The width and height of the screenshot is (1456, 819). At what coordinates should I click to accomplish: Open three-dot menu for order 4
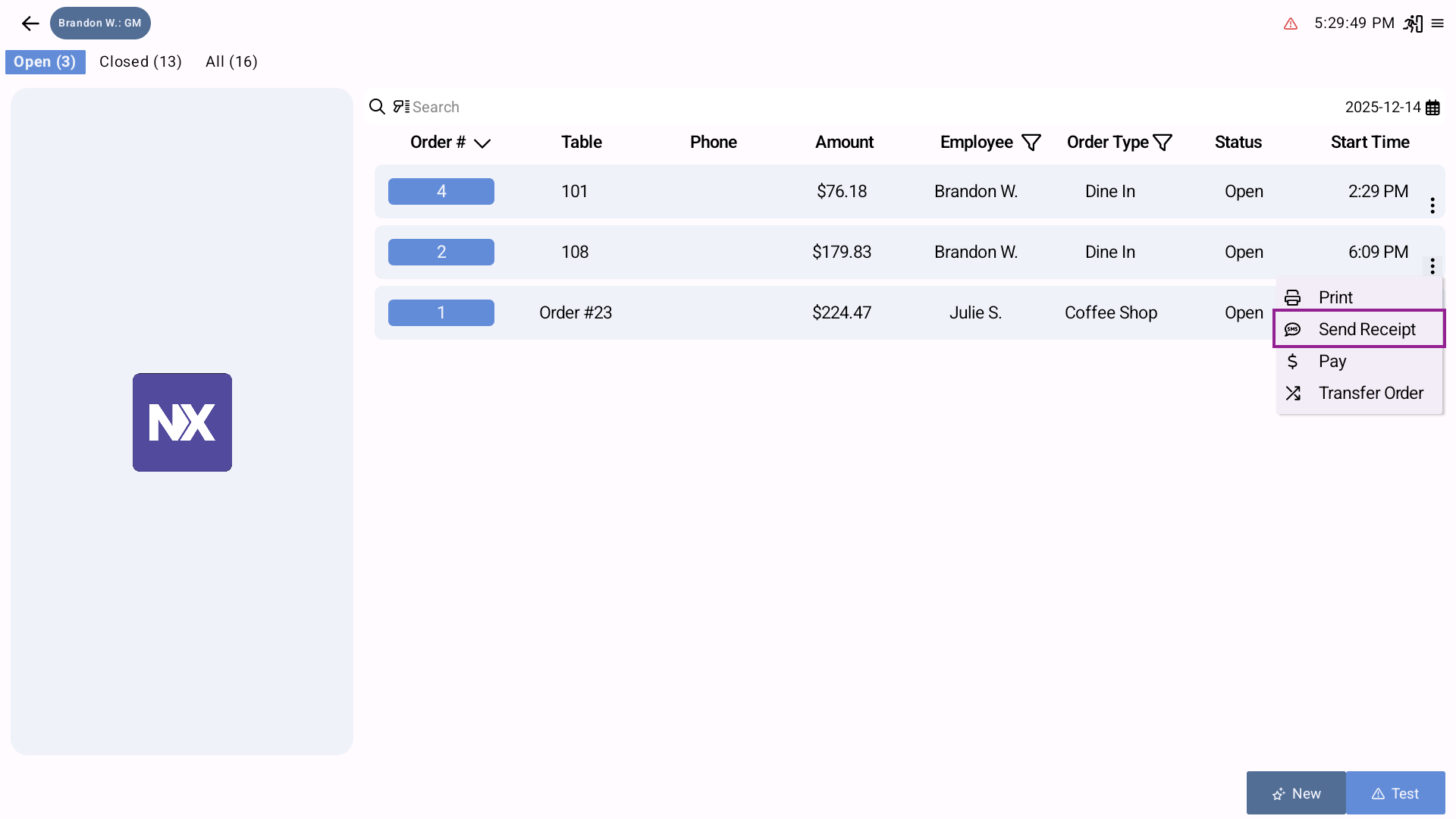click(x=1432, y=206)
